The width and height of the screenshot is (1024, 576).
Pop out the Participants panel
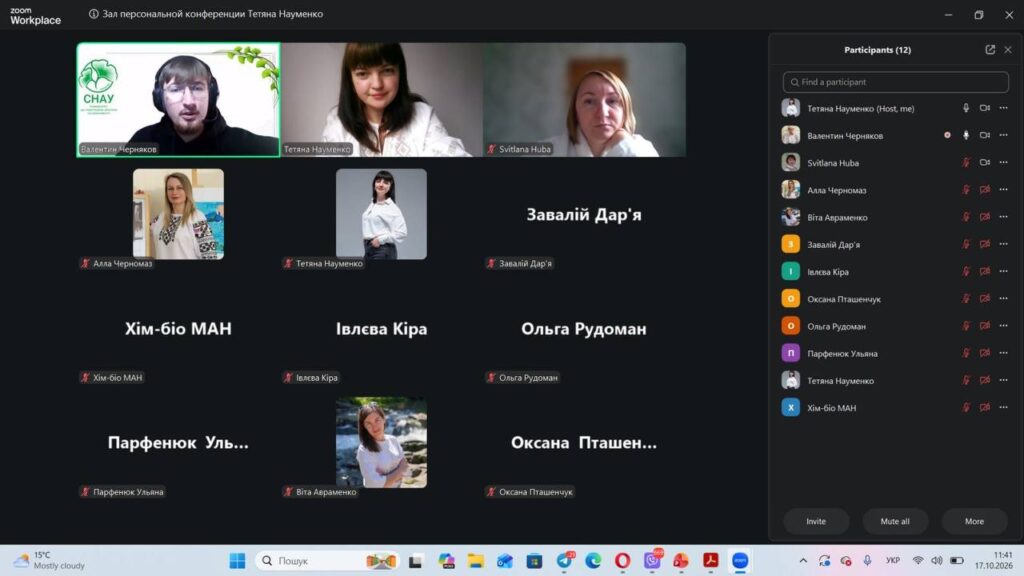click(x=990, y=50)
